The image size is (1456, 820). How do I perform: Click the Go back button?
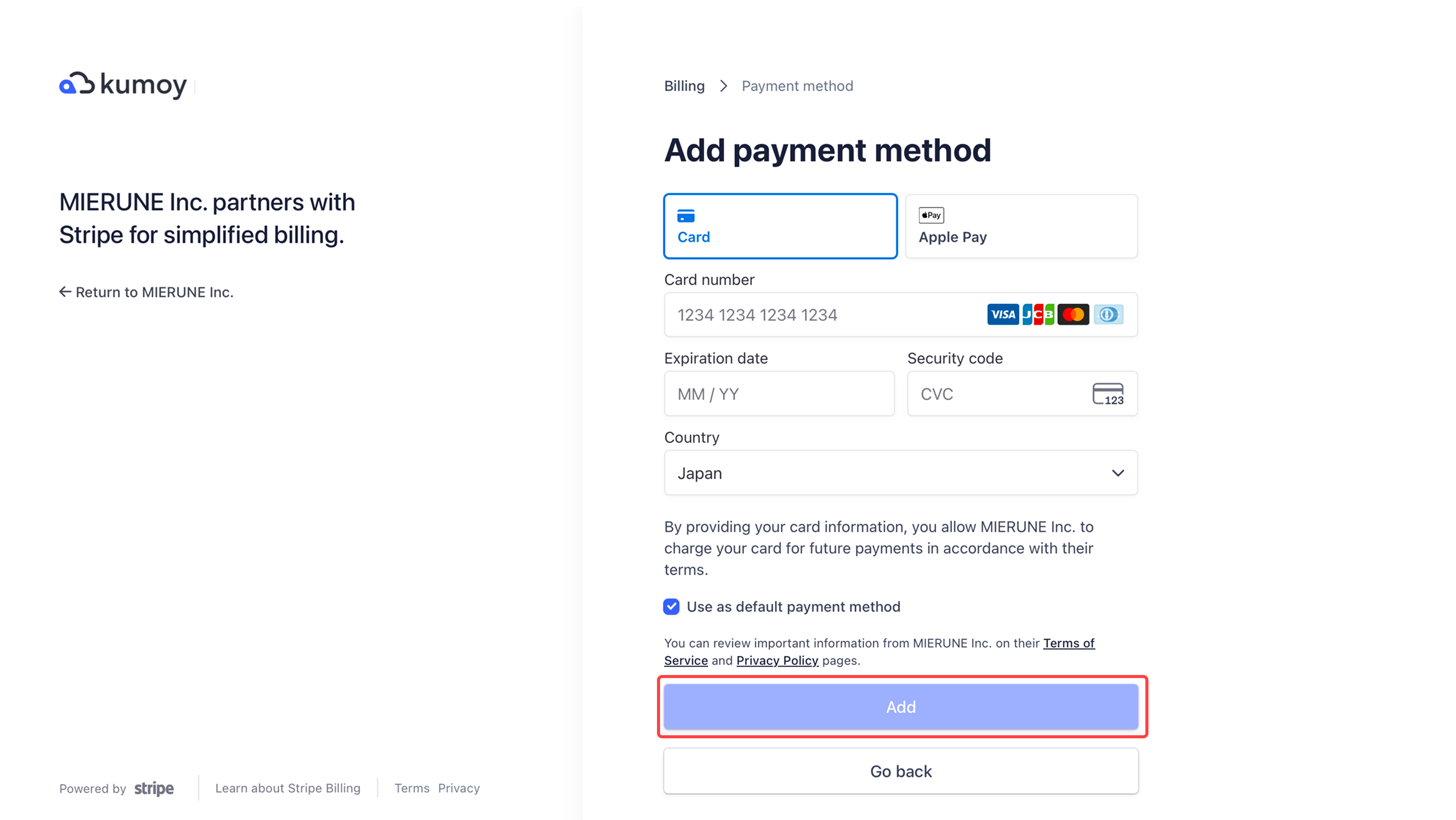(x=900, y=771)
